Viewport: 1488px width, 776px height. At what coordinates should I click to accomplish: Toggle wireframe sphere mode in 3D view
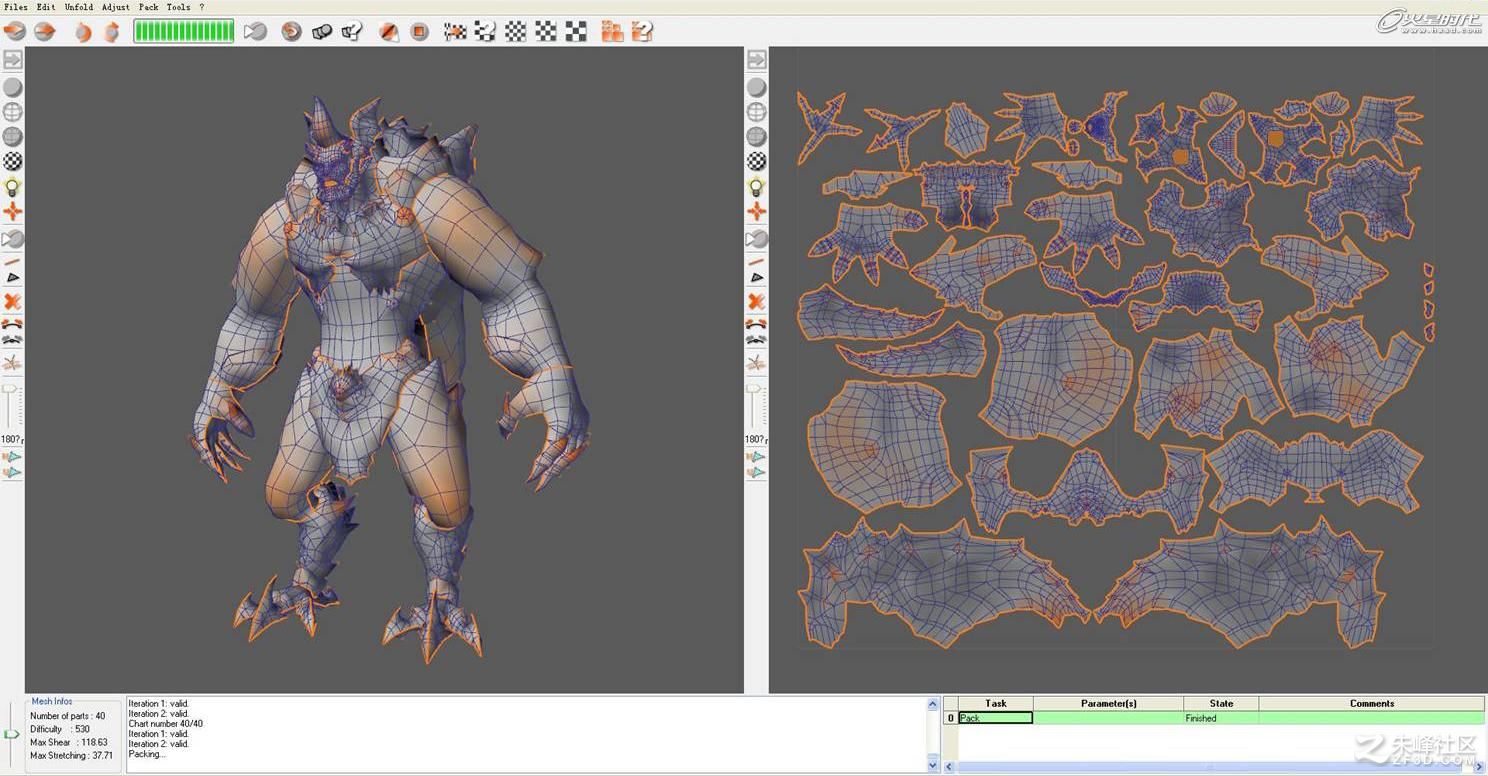point(12,112)
